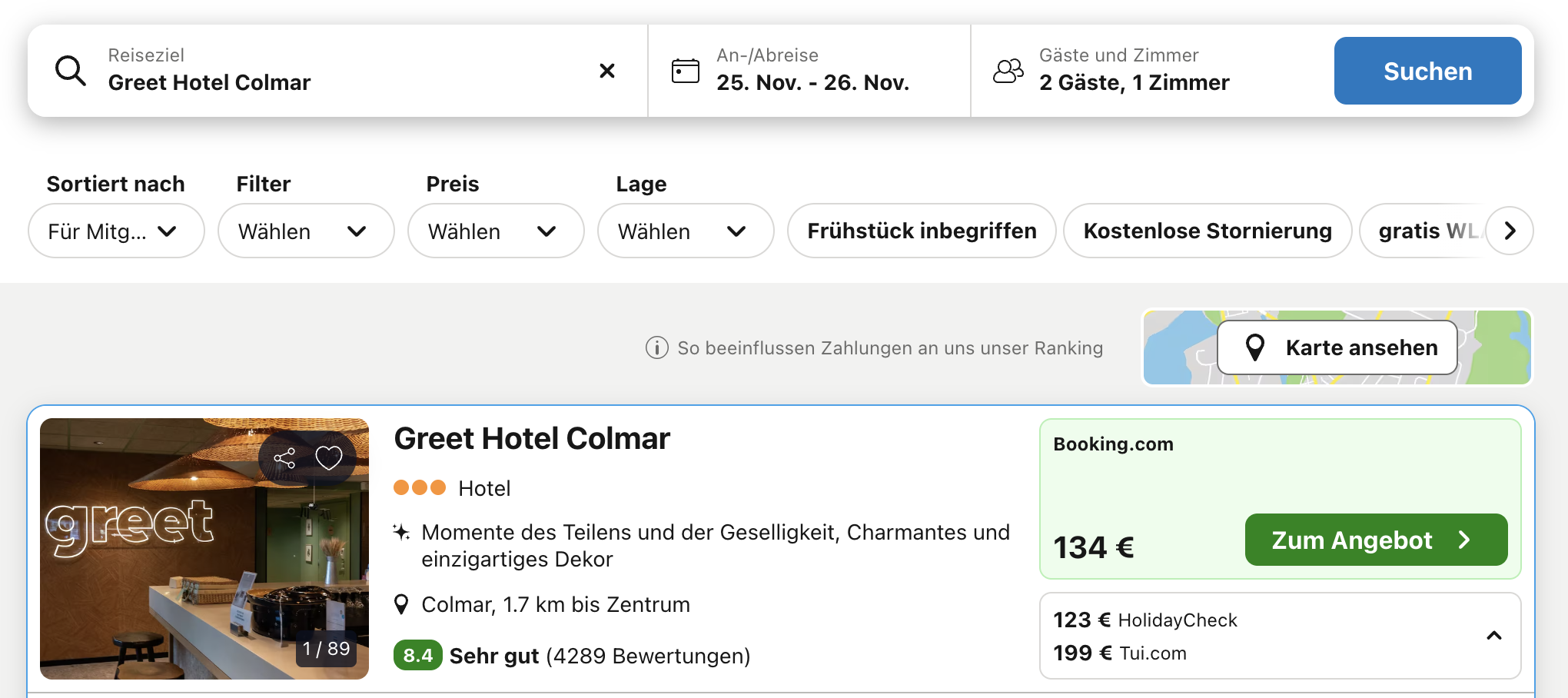Select the 199 € Tui.com offer
The image size is (1568, 698).
[1120, 653]
